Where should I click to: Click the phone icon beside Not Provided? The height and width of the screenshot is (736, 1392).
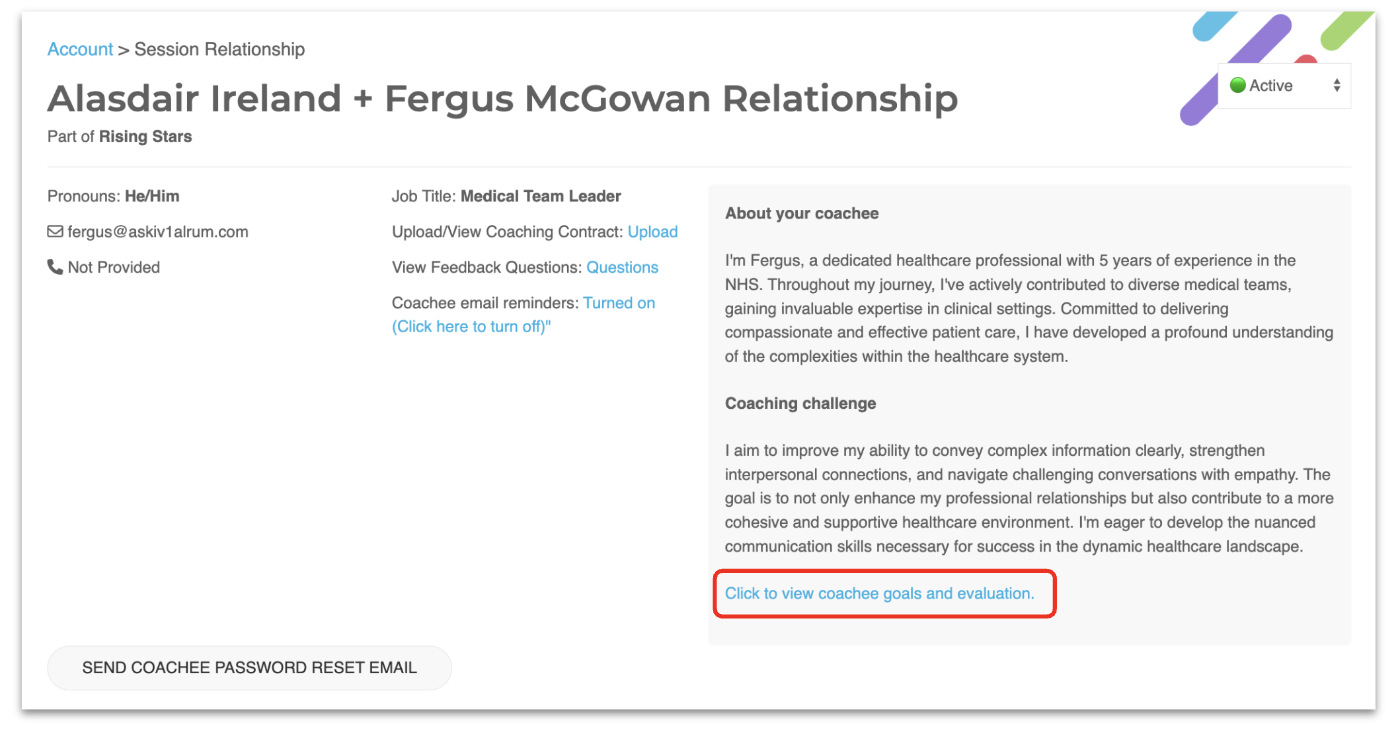tap(55, 267)
